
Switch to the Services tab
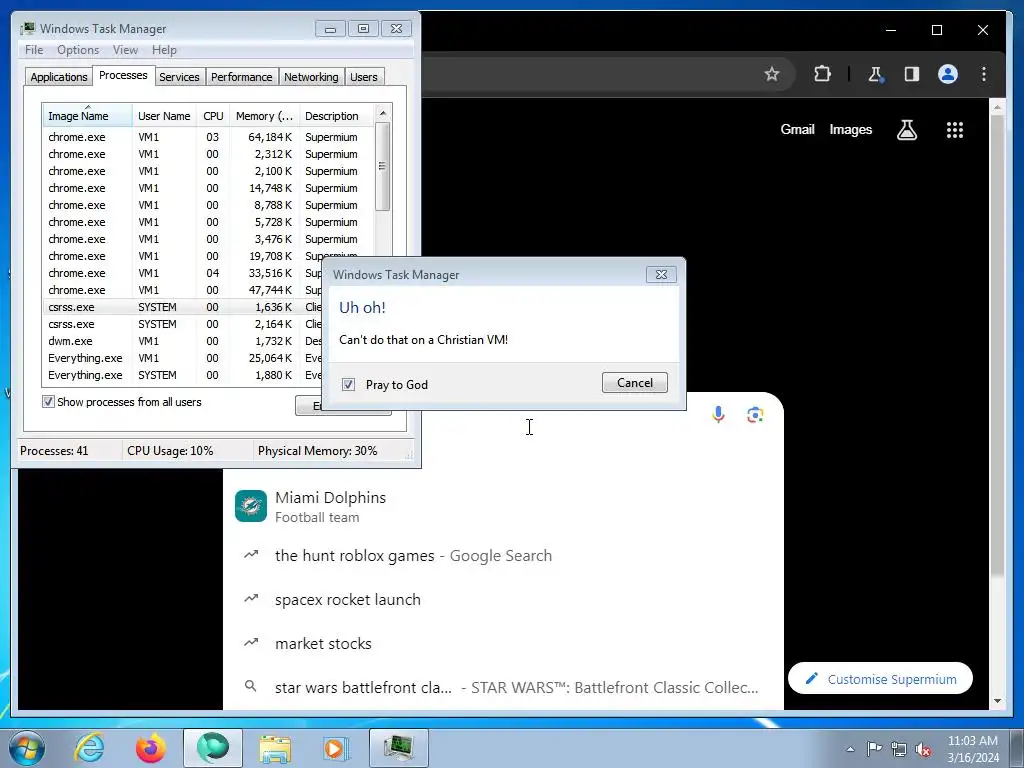point(179,77)
